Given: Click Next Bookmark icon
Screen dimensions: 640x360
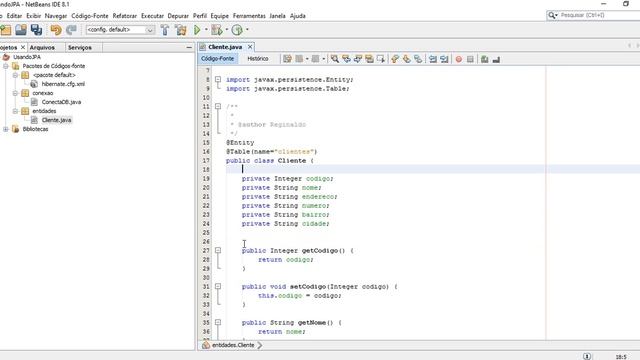Looking at the screenshot, I should click(406, 59).
